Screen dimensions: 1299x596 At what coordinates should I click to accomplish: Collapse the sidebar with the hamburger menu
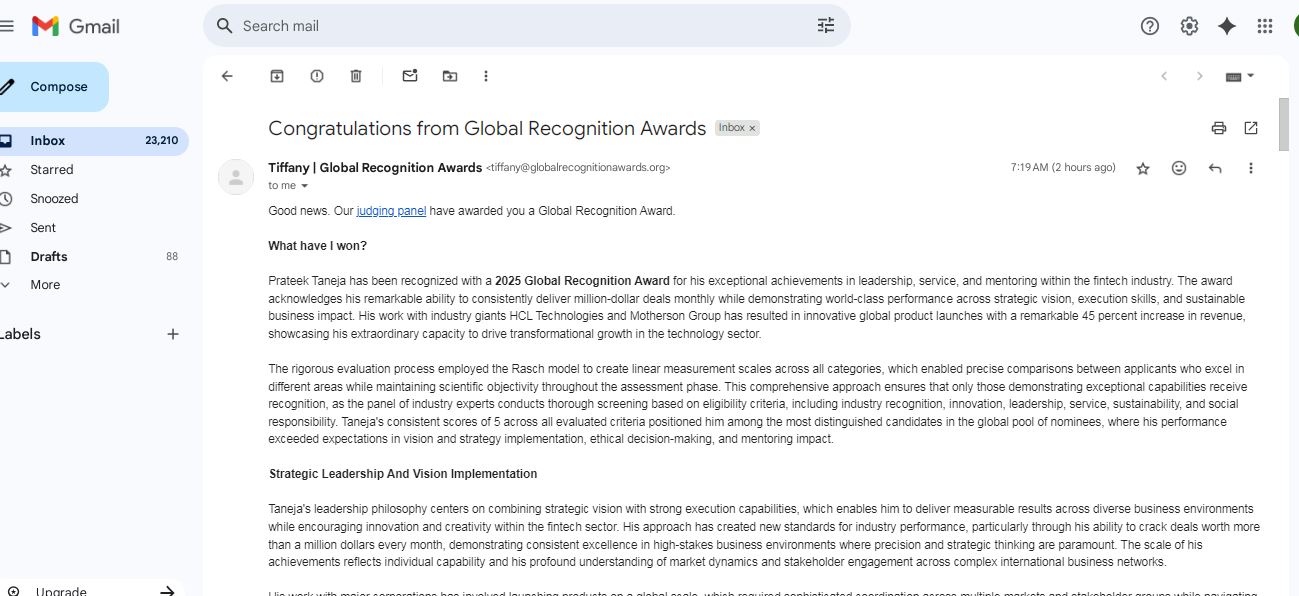pos(8,25)
